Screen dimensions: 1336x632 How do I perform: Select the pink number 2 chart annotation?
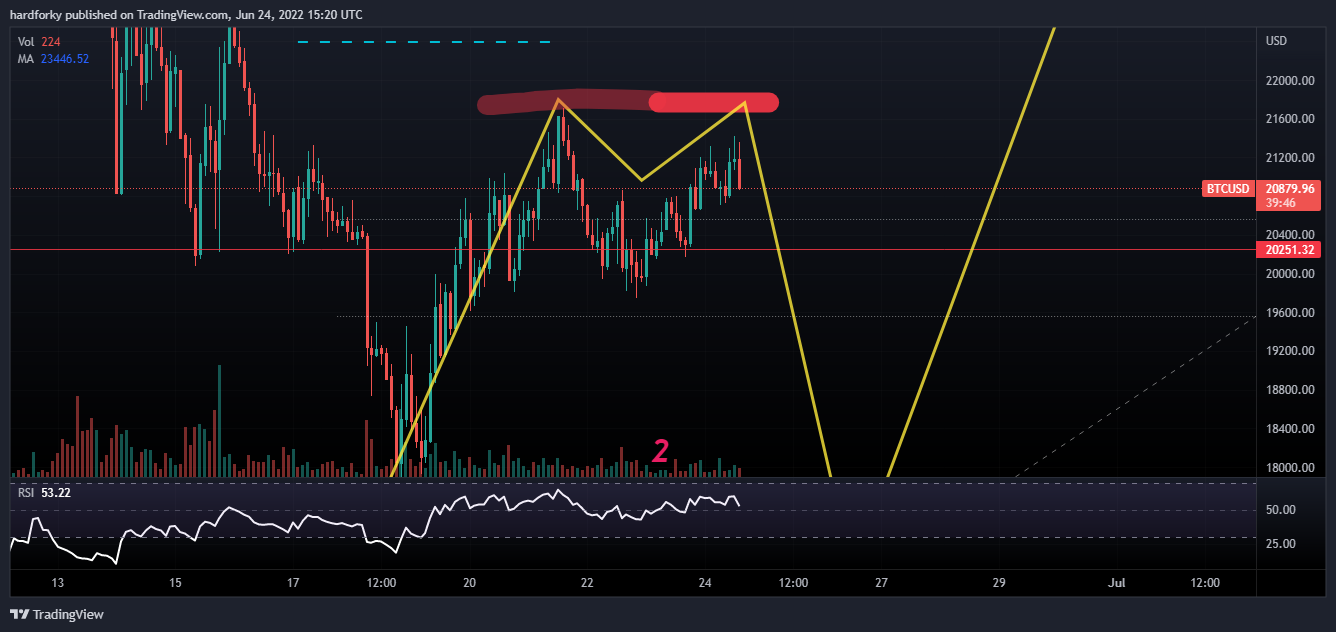pos(660,451)
